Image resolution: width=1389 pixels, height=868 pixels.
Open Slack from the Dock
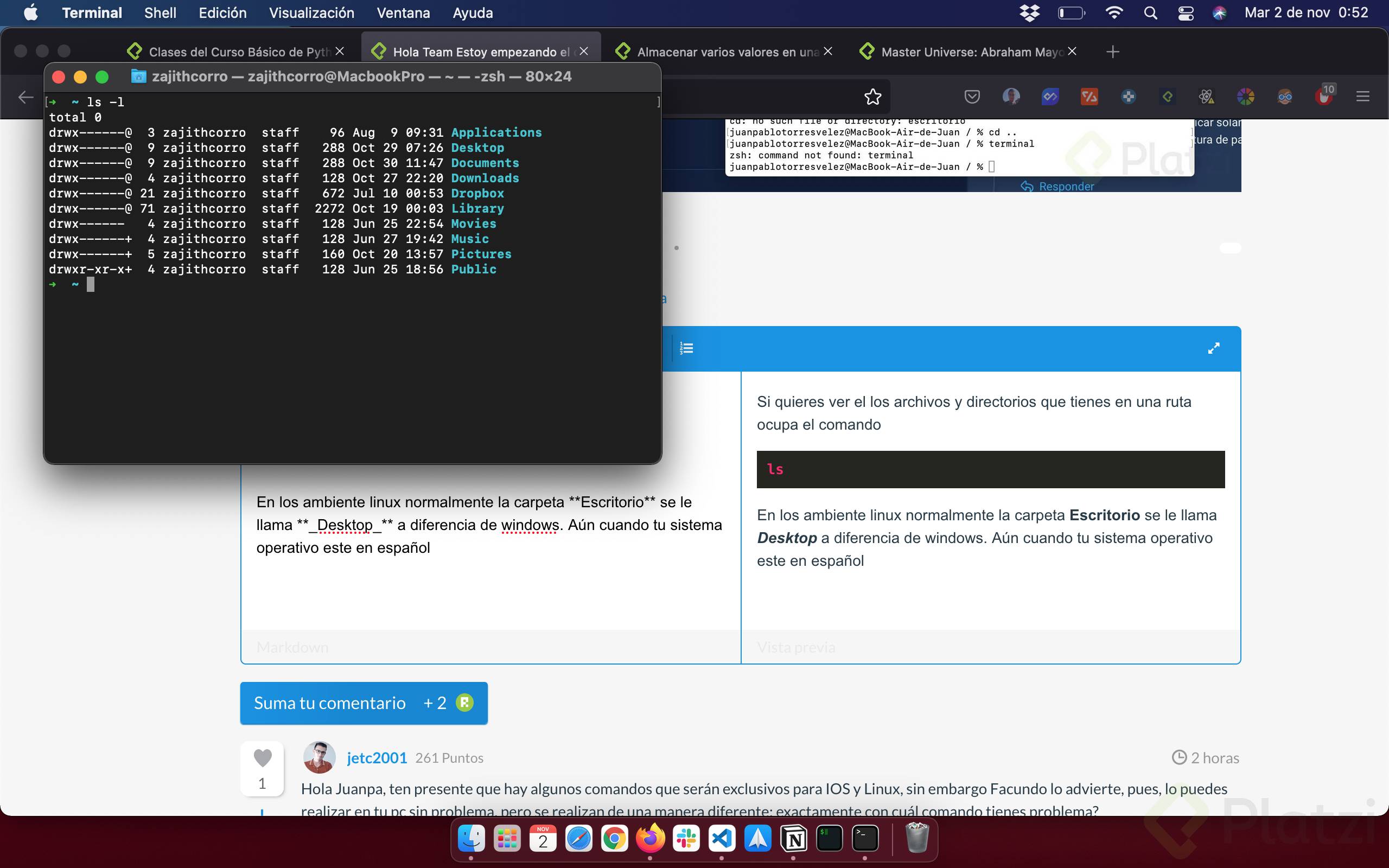686,839
